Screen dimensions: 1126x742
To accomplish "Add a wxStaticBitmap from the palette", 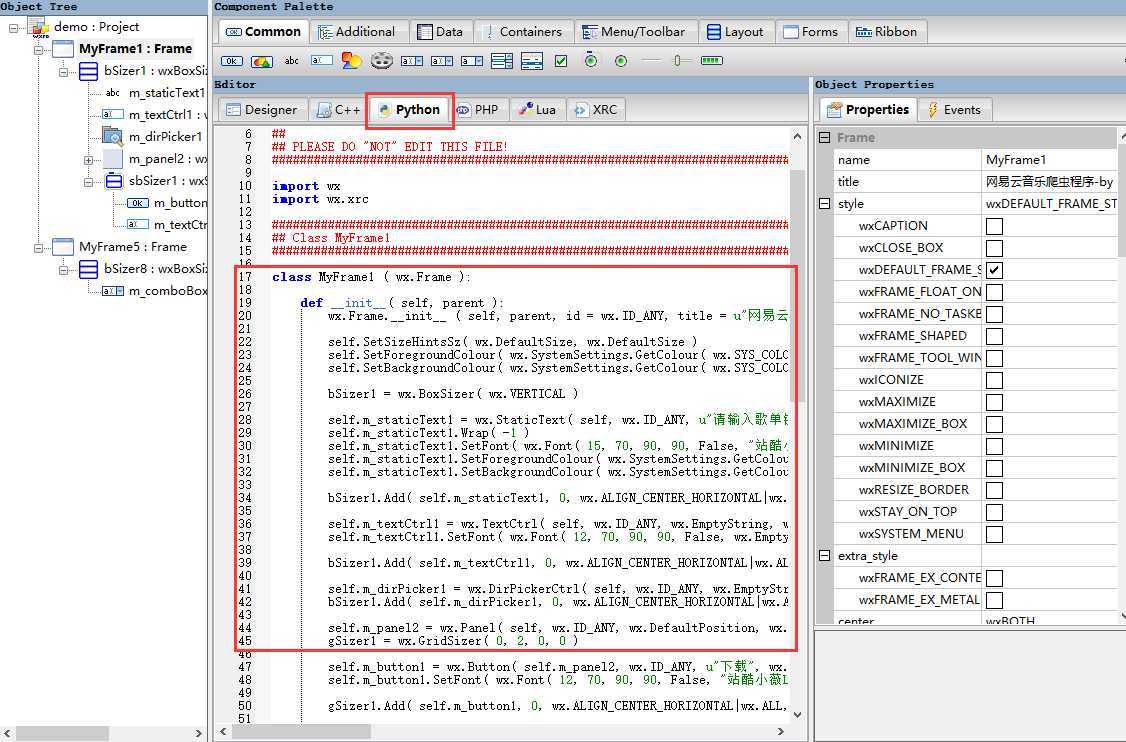I will coord(351,61).
